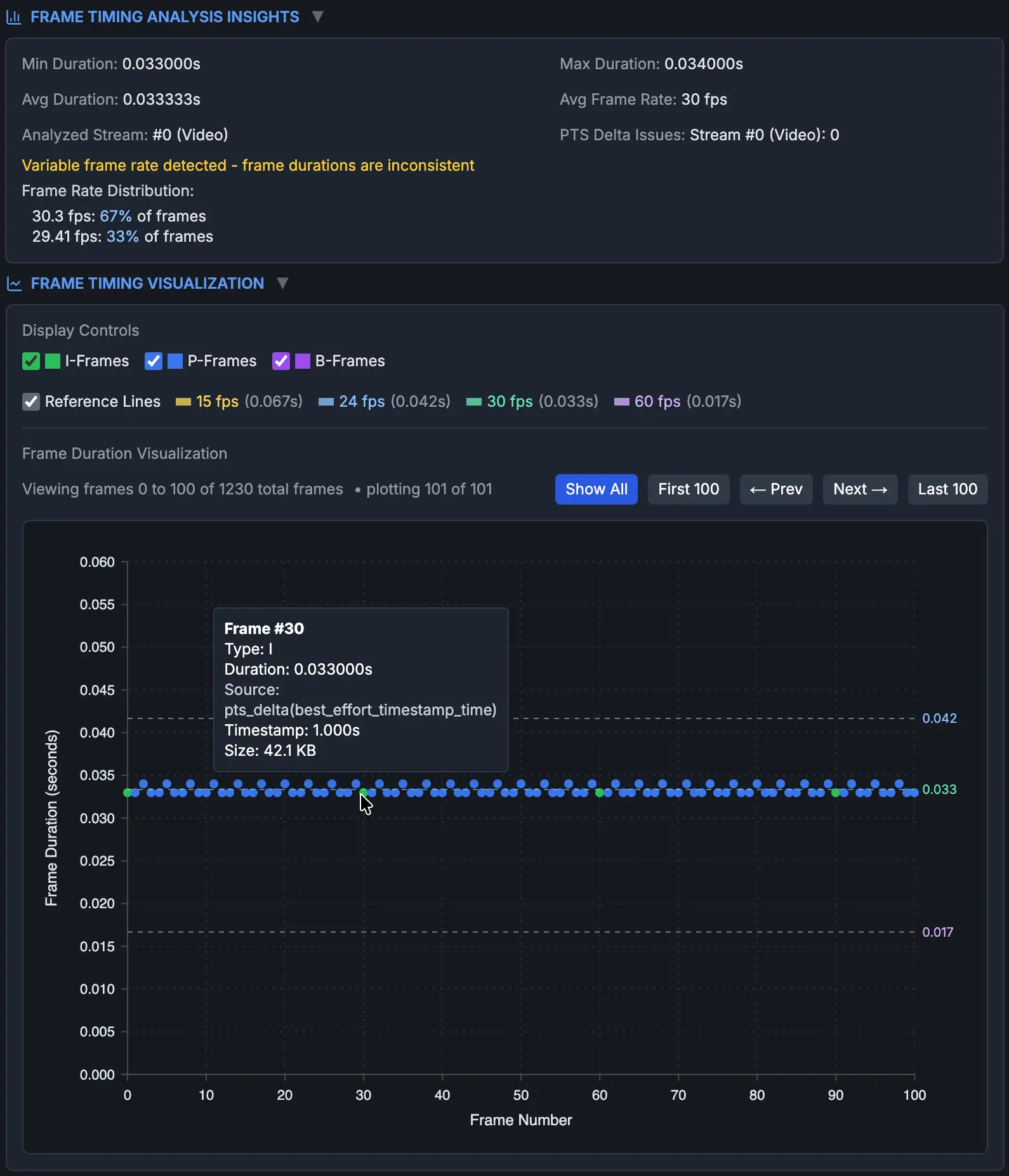Click the Frame #30 tooltip title
1009x1176 pixels.
click(264, 629)
